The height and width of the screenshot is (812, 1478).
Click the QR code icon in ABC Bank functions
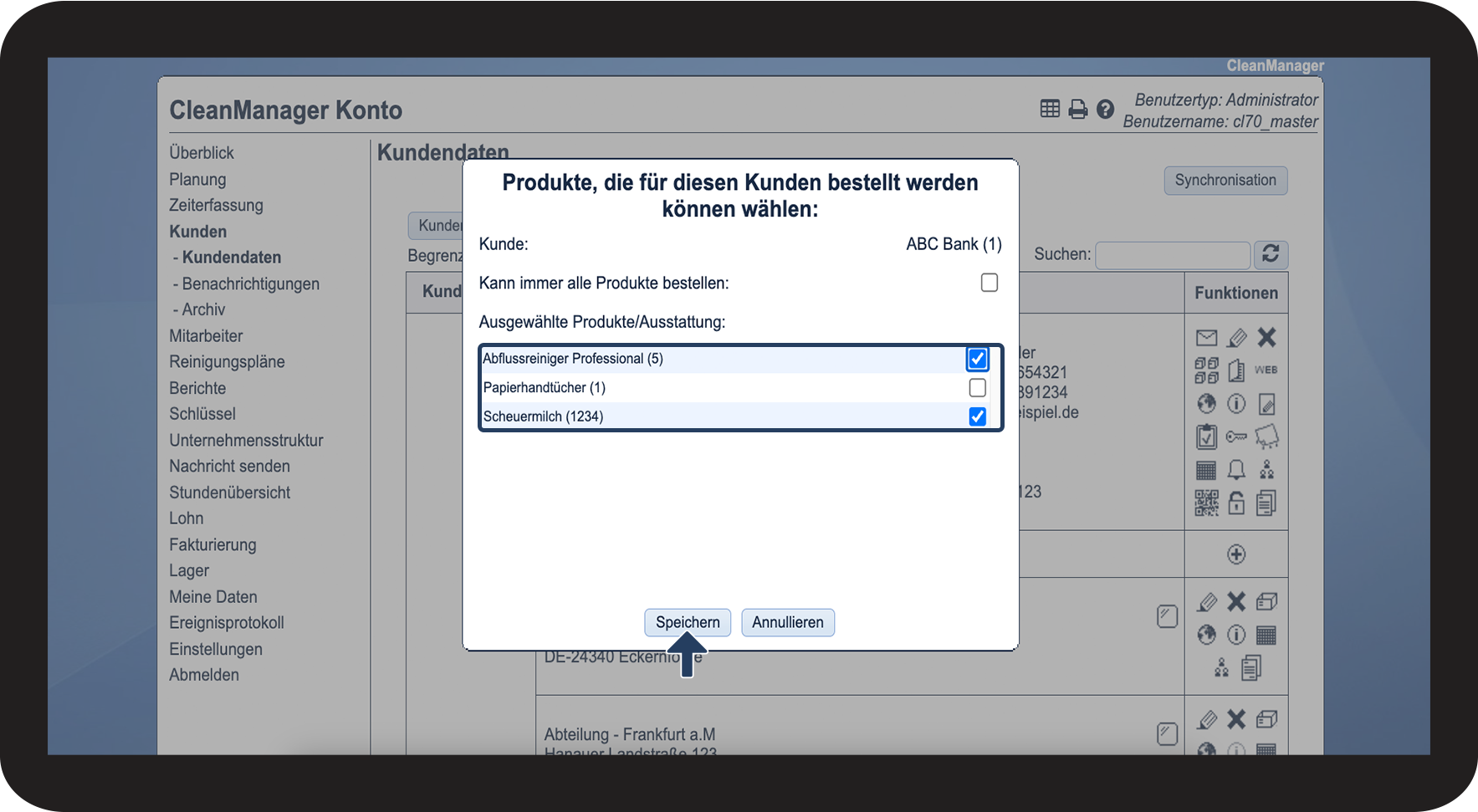(x=1206, y=503)
